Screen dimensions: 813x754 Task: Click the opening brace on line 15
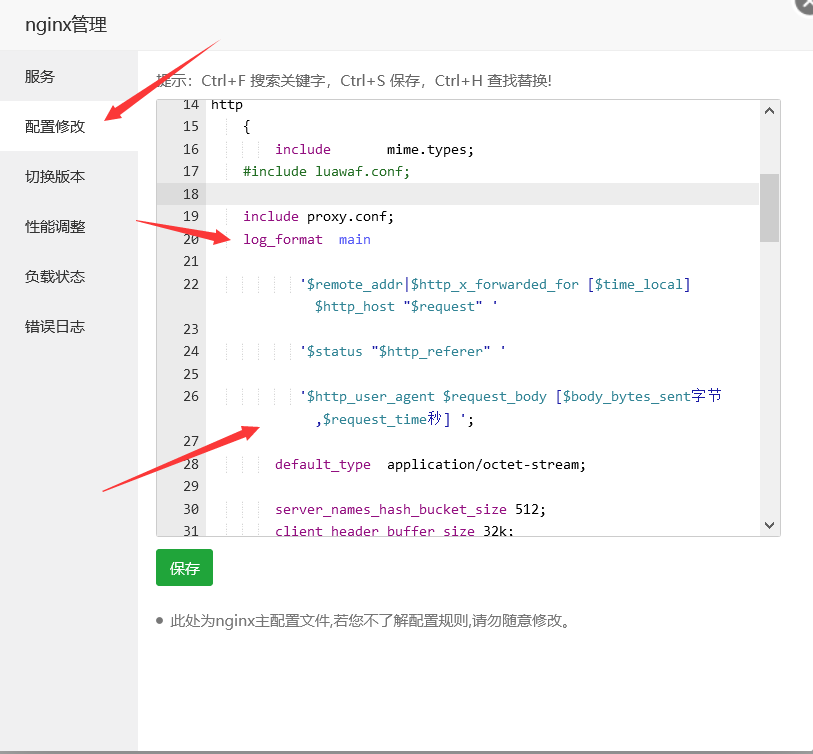pyautogui.click(x=247, y=127)
